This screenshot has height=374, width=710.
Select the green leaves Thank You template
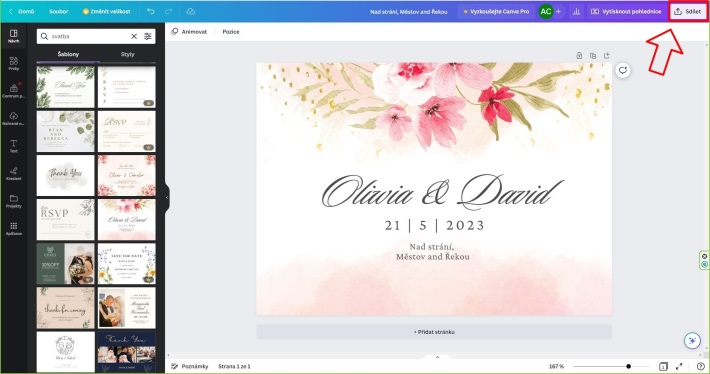coord(66,86)
